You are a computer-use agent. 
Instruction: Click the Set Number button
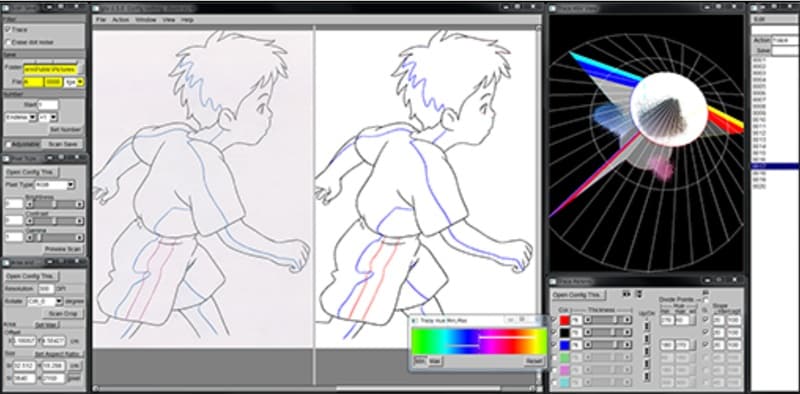pos(65,130)
